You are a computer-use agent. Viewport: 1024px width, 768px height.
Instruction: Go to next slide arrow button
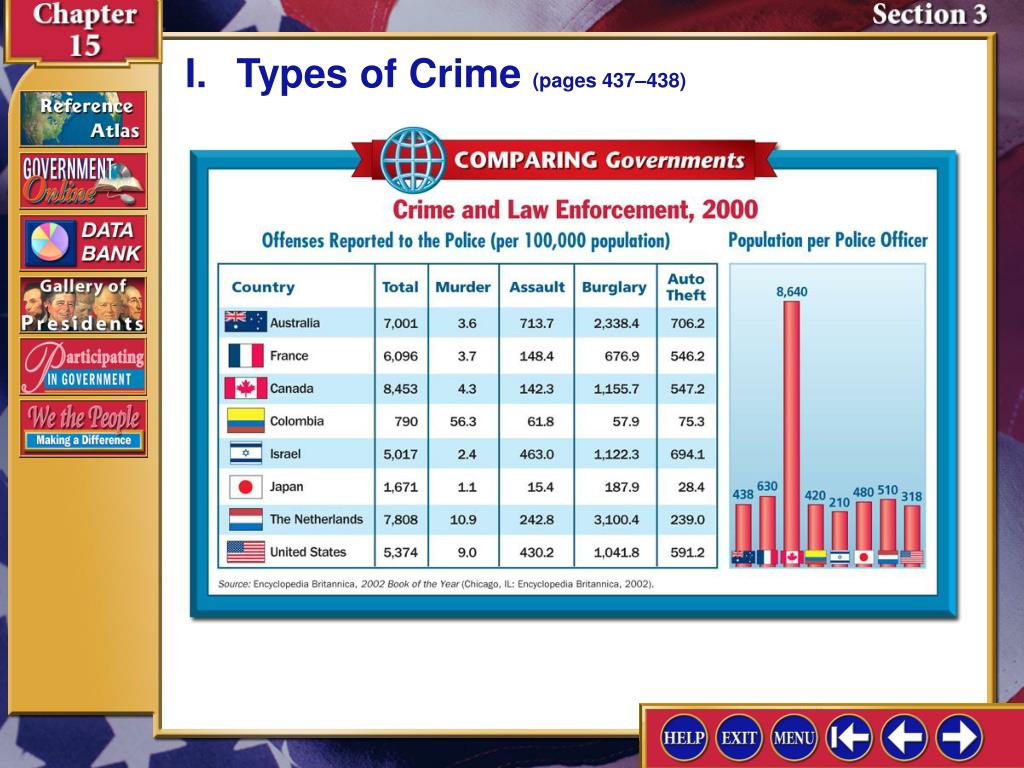tap(959, 738)
